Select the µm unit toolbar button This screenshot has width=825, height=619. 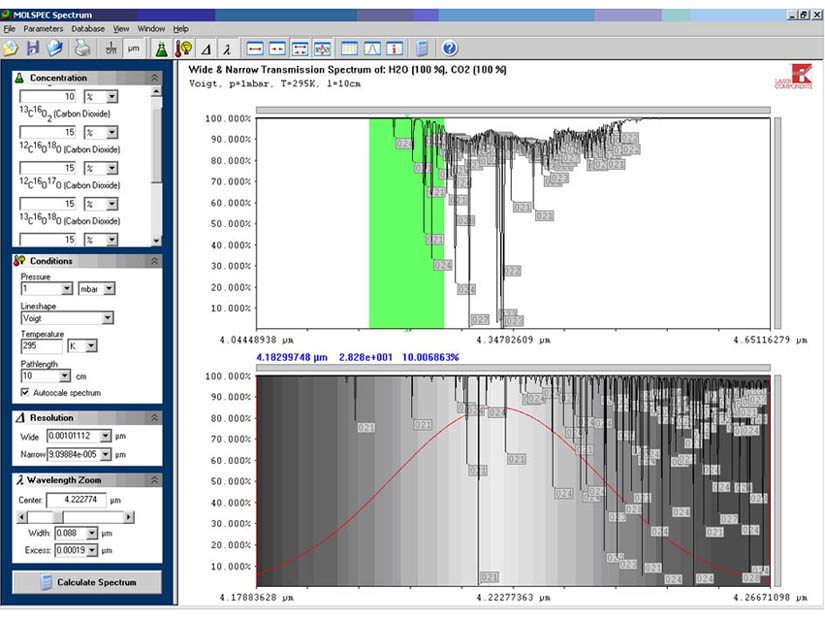tap(132, 48)
